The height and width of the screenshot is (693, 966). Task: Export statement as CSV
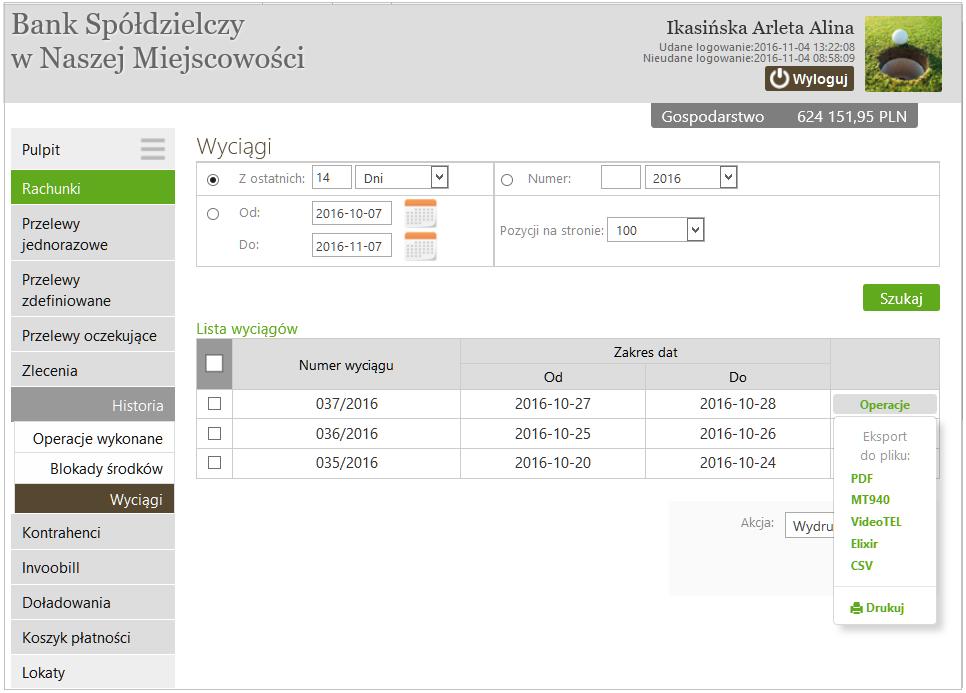pyautogui.click(x=862, y=565)
